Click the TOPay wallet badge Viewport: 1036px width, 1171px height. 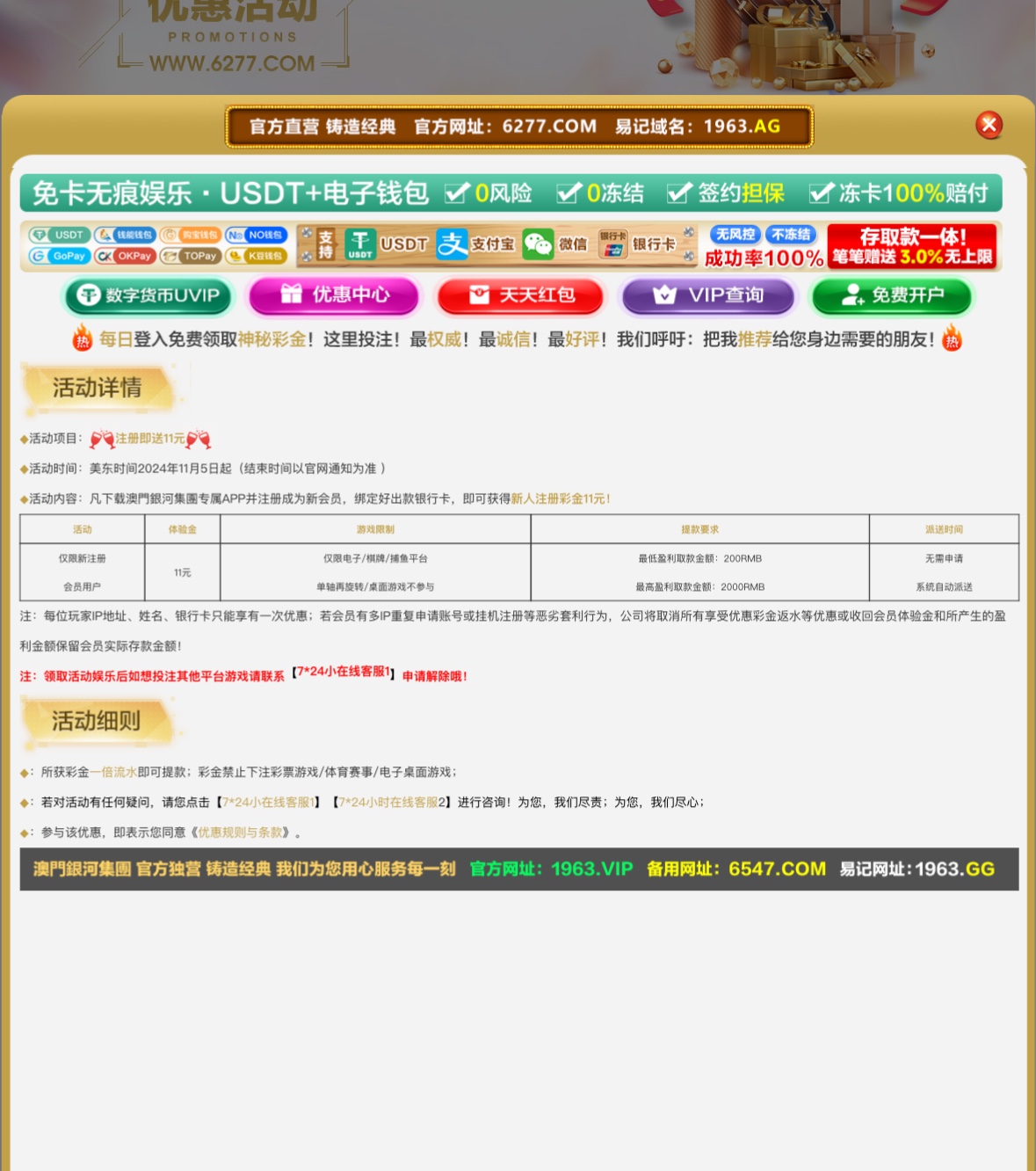coord(191,256)
